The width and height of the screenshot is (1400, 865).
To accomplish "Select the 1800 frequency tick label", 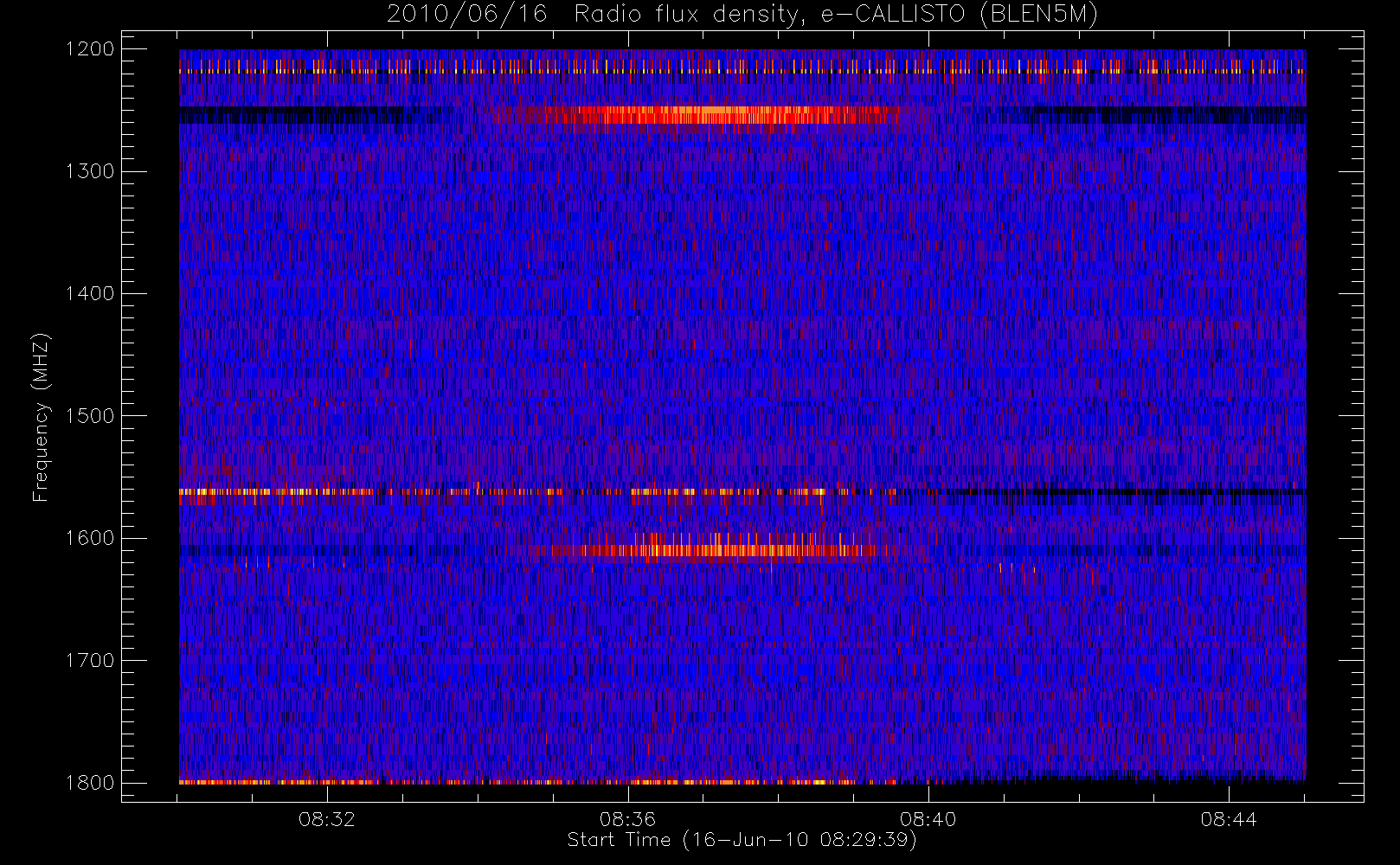I will 90,782.
